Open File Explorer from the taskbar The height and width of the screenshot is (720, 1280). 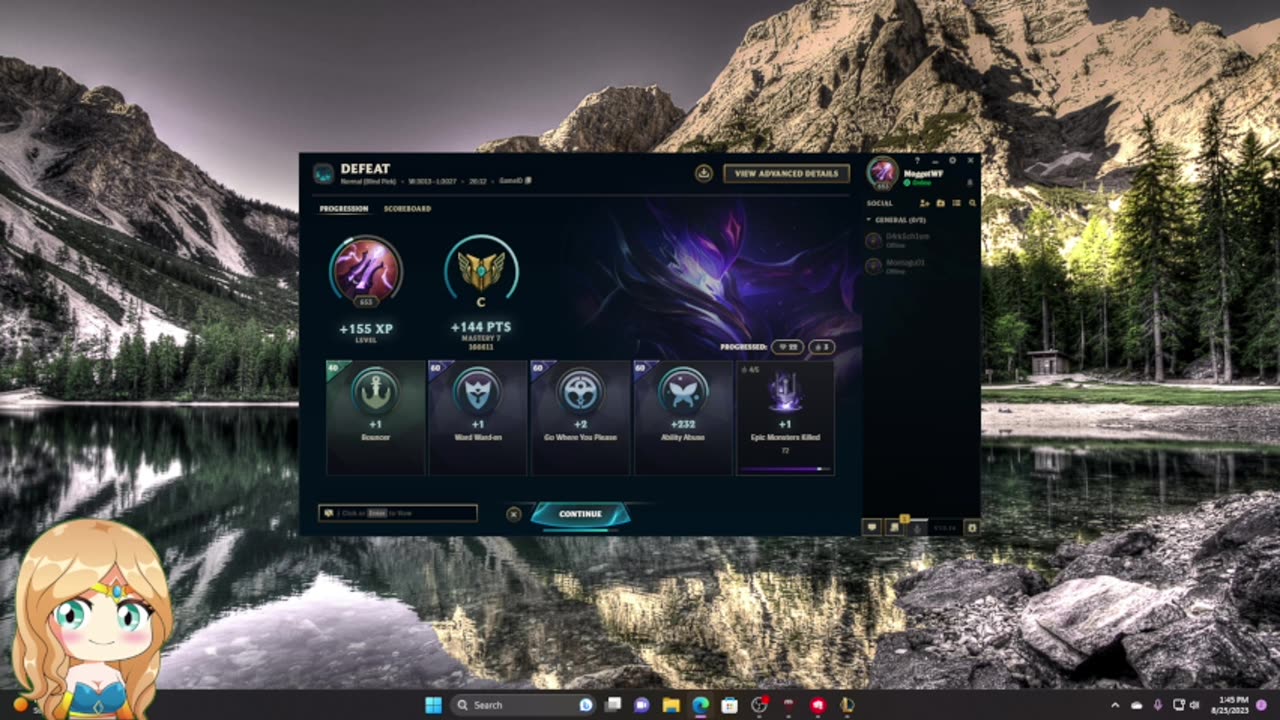tap(671, 705)
